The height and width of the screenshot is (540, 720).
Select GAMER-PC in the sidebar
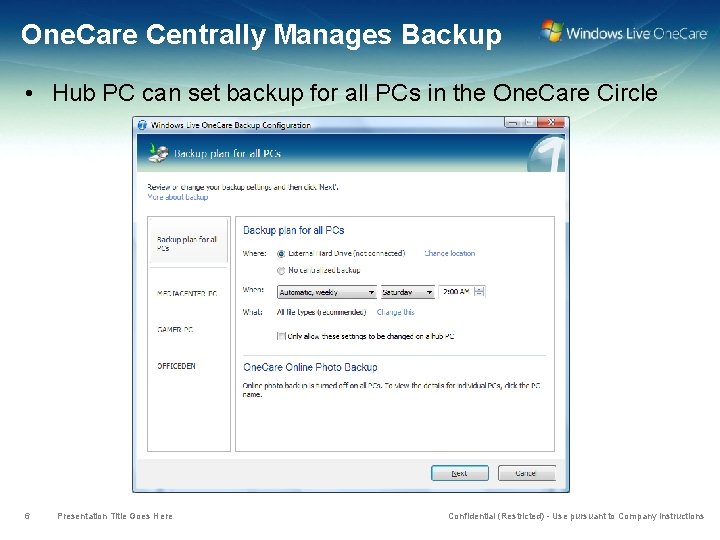(175, 329)
